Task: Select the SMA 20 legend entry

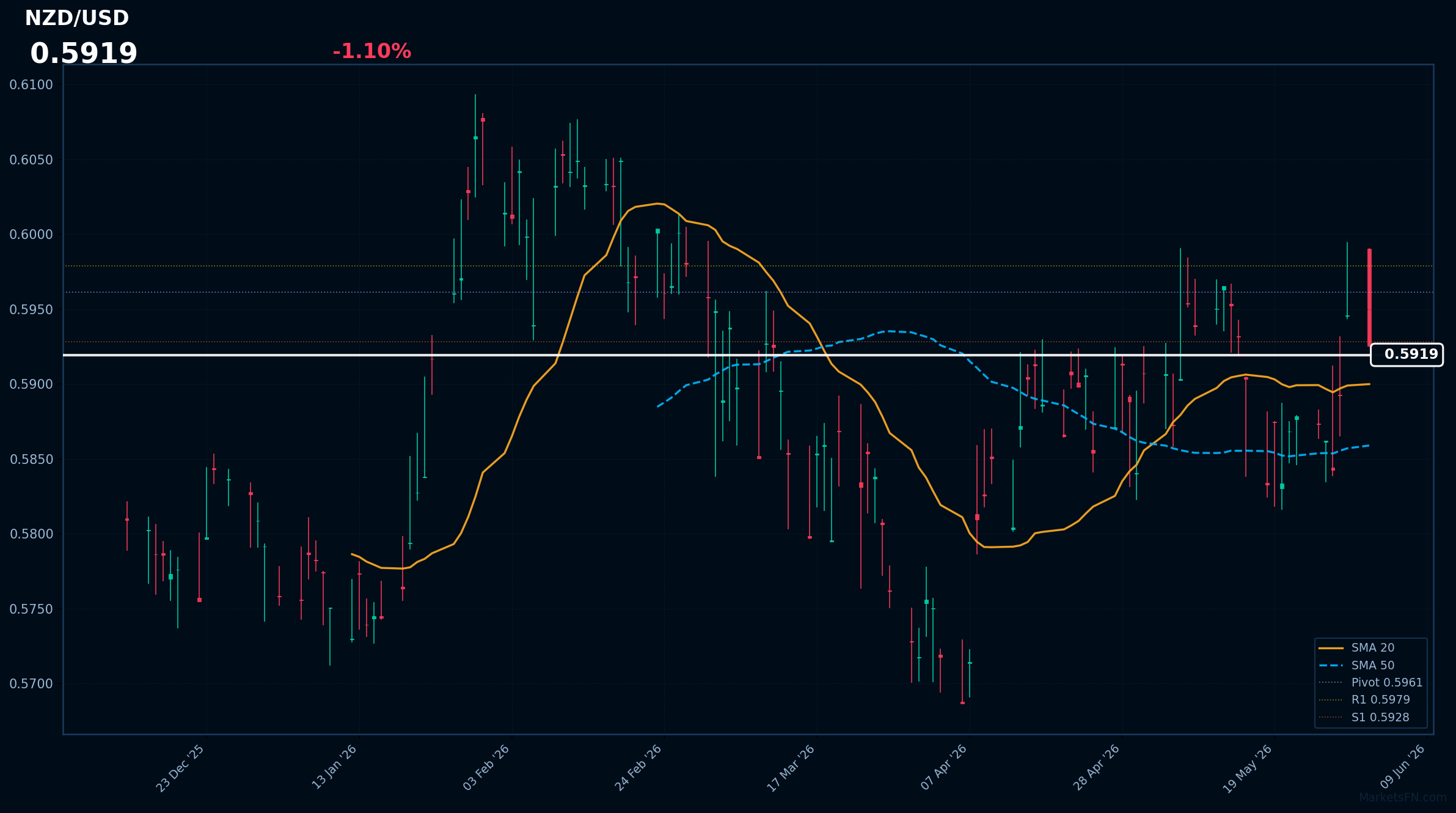Action: [x=1372, y=648]
